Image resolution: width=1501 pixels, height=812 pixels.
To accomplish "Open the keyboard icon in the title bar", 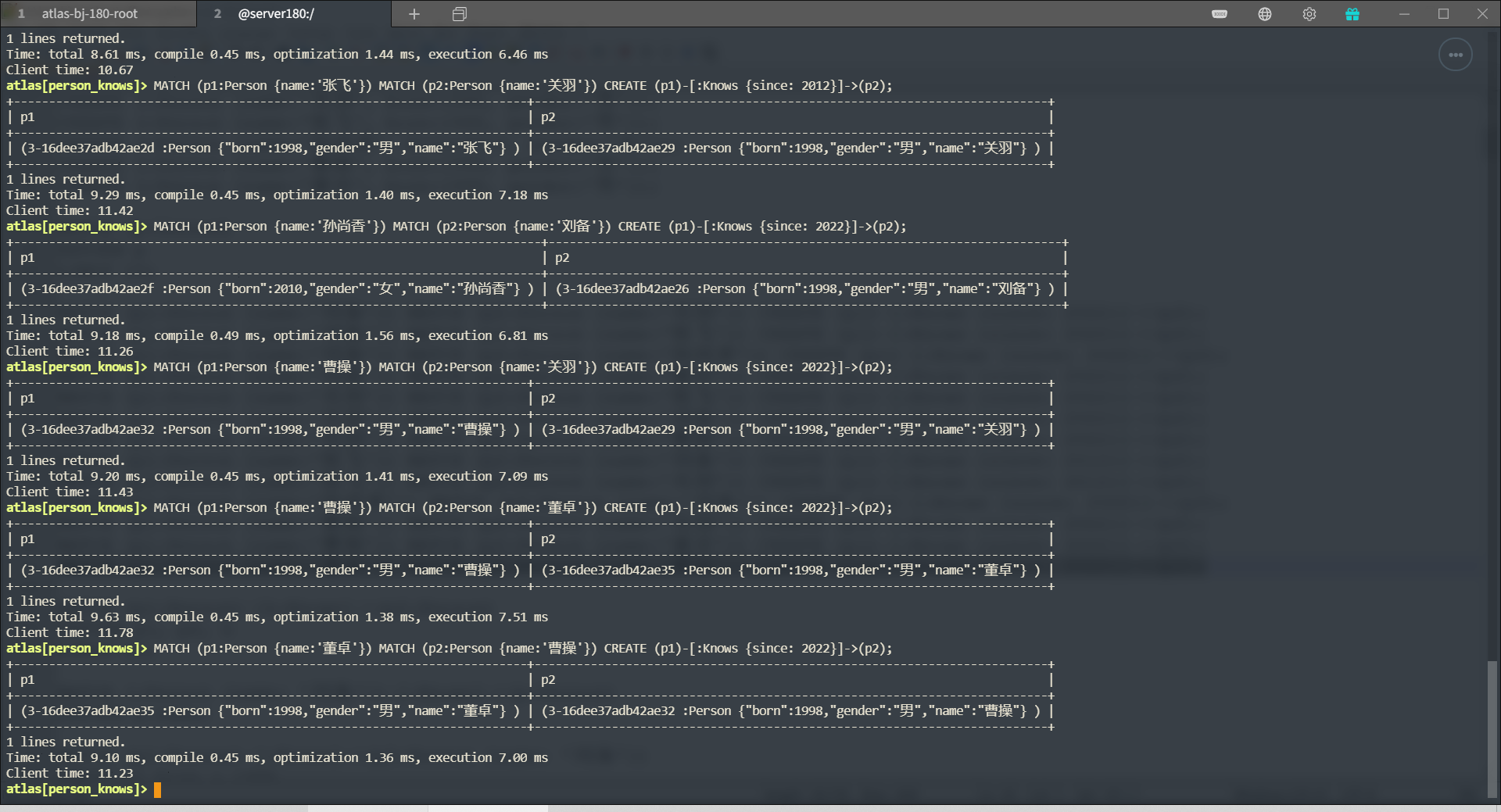I will (x=1220, y=14).
